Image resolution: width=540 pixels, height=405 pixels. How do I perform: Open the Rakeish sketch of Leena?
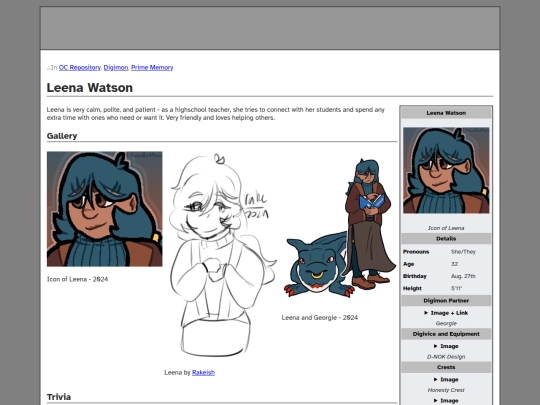click(x=222, y=255)
